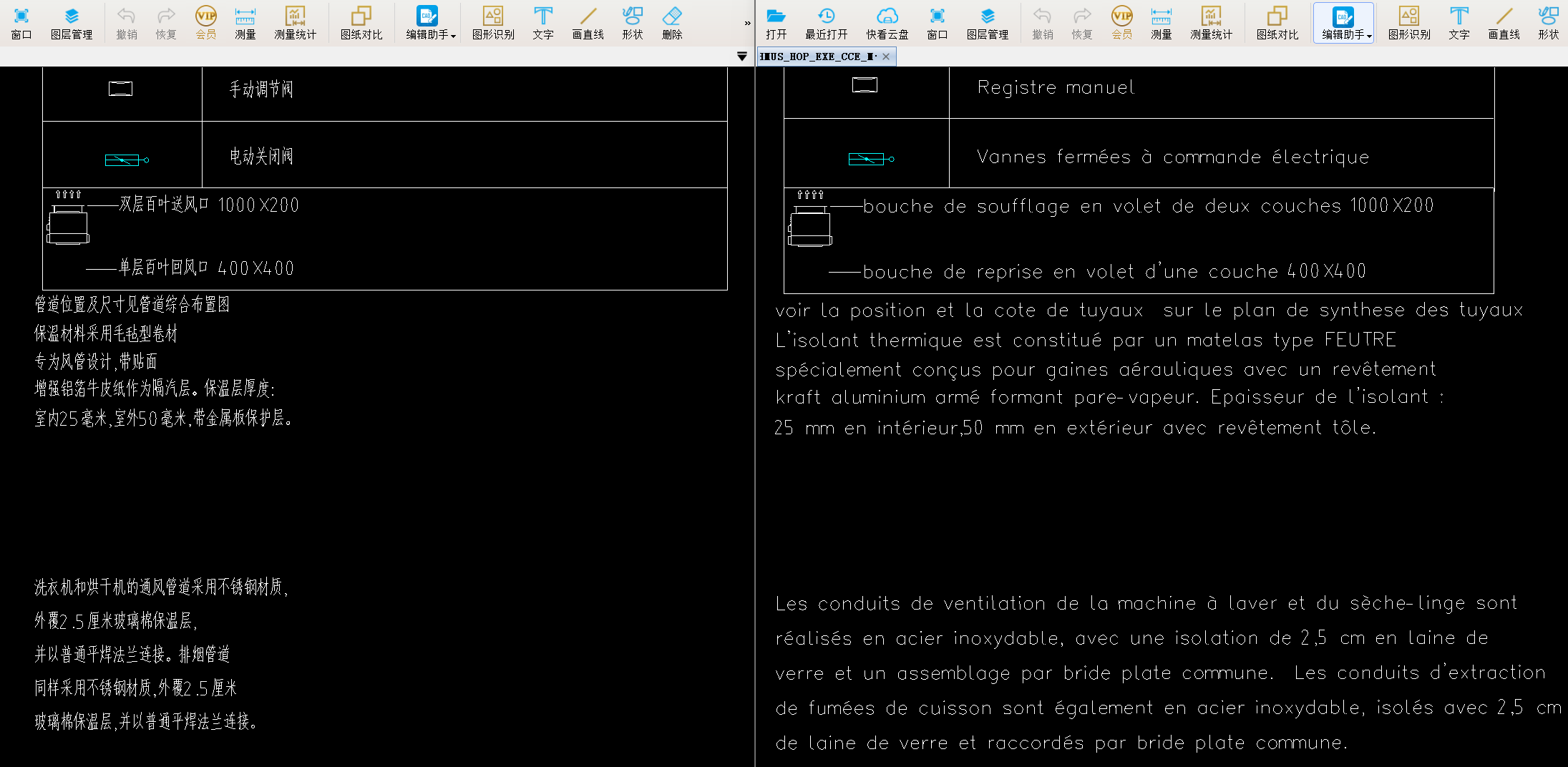Select 图形识别 shape recognition in left window
This screenshot has width=1568, height=767.
point(493,23)
